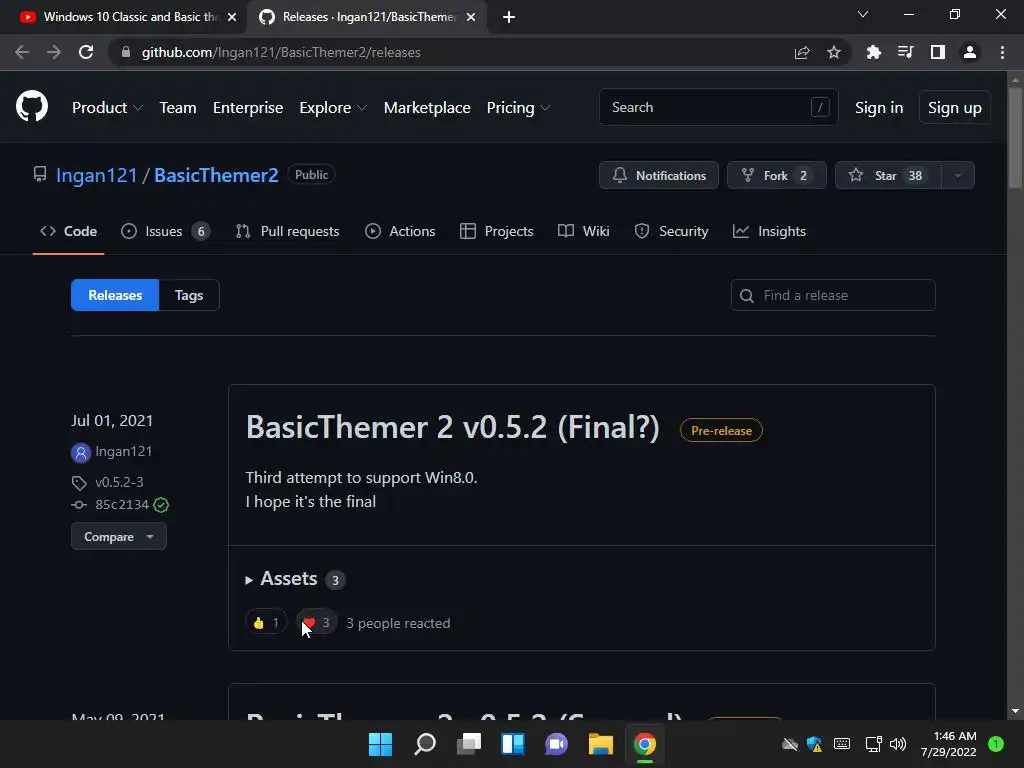Select the Releases toggle button

(115, 295)
